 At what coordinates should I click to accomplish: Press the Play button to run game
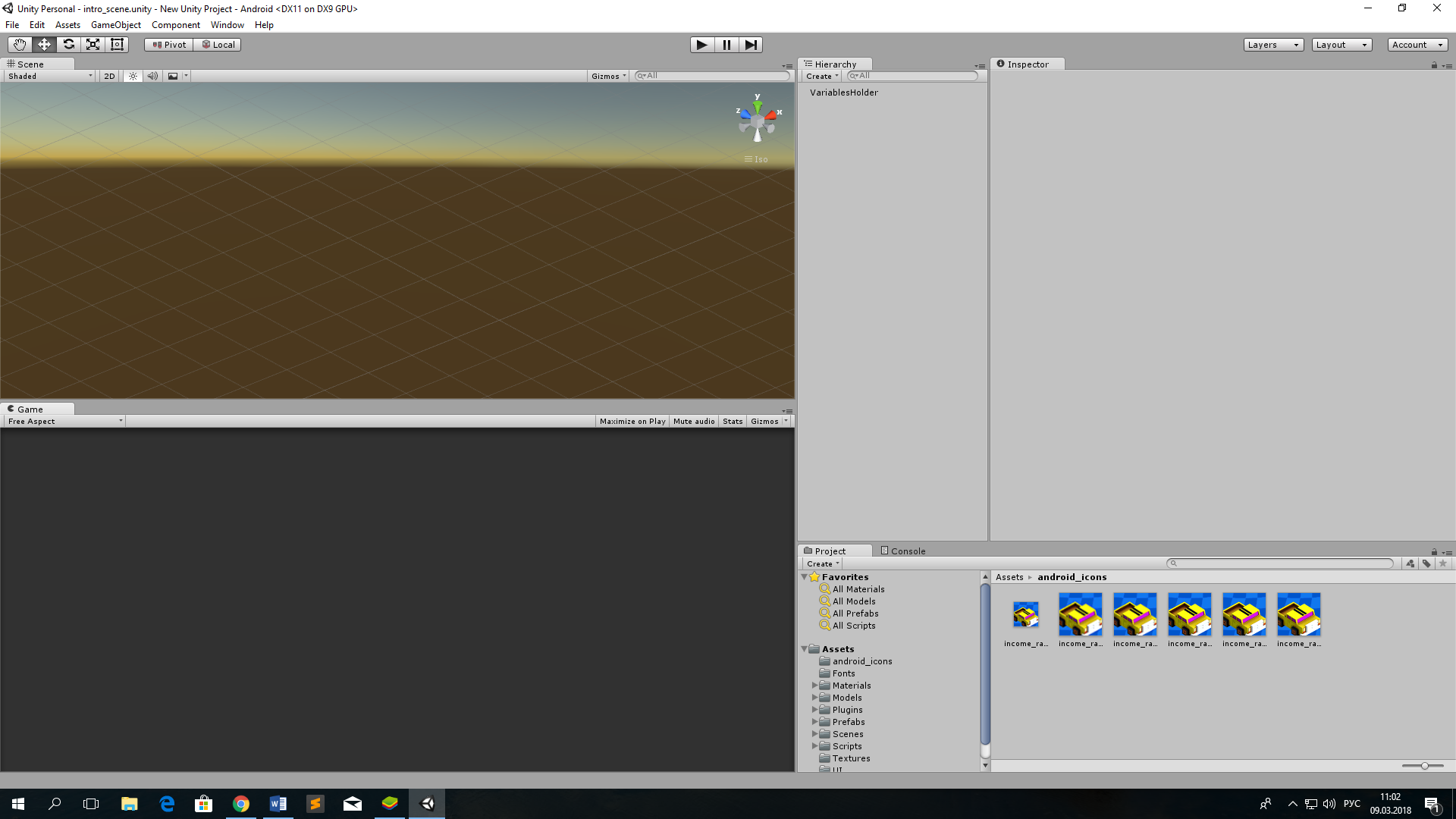click(700, 44)
